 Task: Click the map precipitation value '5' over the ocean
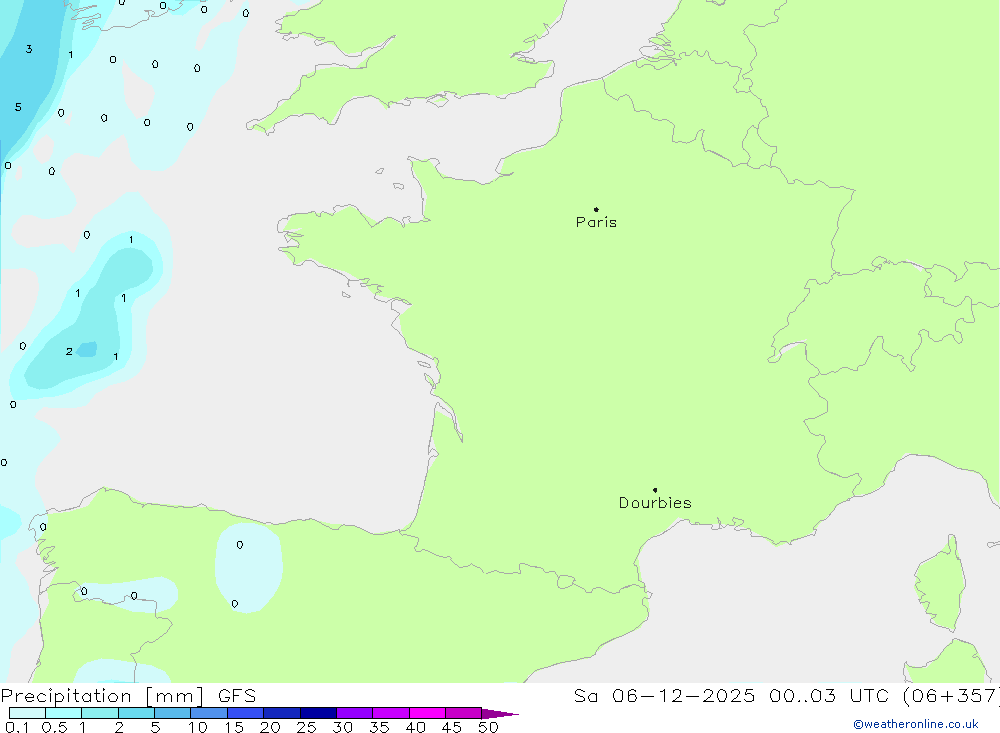pos(18,107)
